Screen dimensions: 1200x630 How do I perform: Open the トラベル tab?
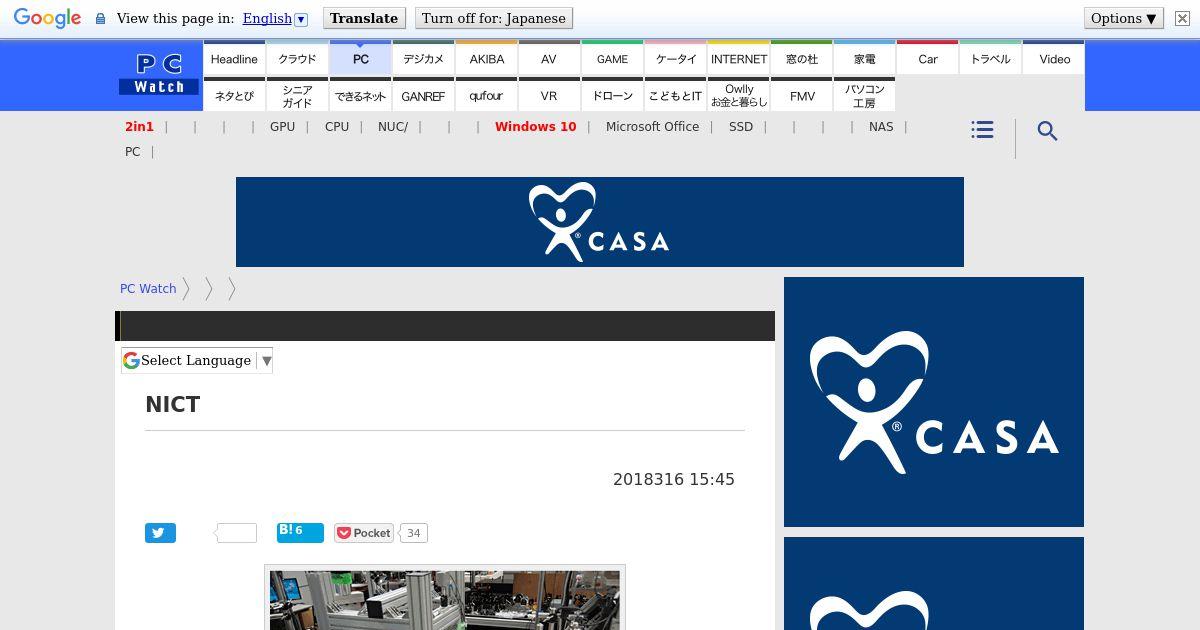991,59
